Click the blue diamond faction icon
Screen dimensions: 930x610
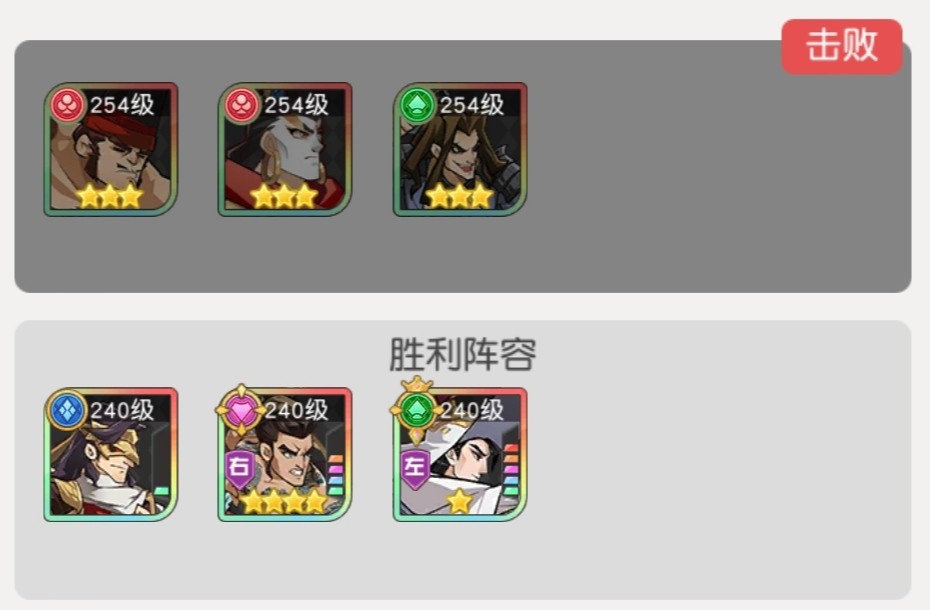[x=67, y=410]
